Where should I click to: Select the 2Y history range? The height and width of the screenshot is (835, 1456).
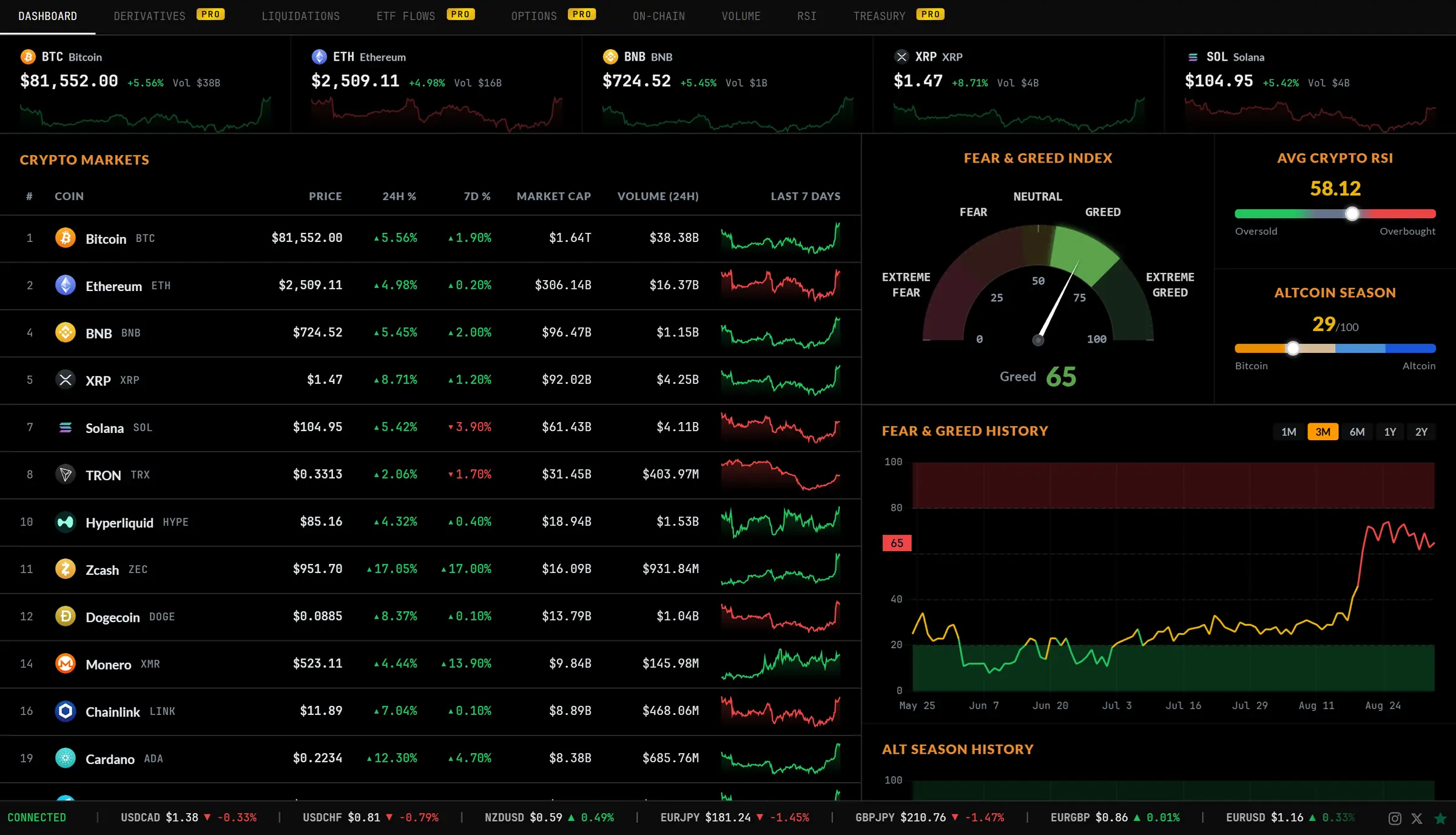(x=1421, y=432)
